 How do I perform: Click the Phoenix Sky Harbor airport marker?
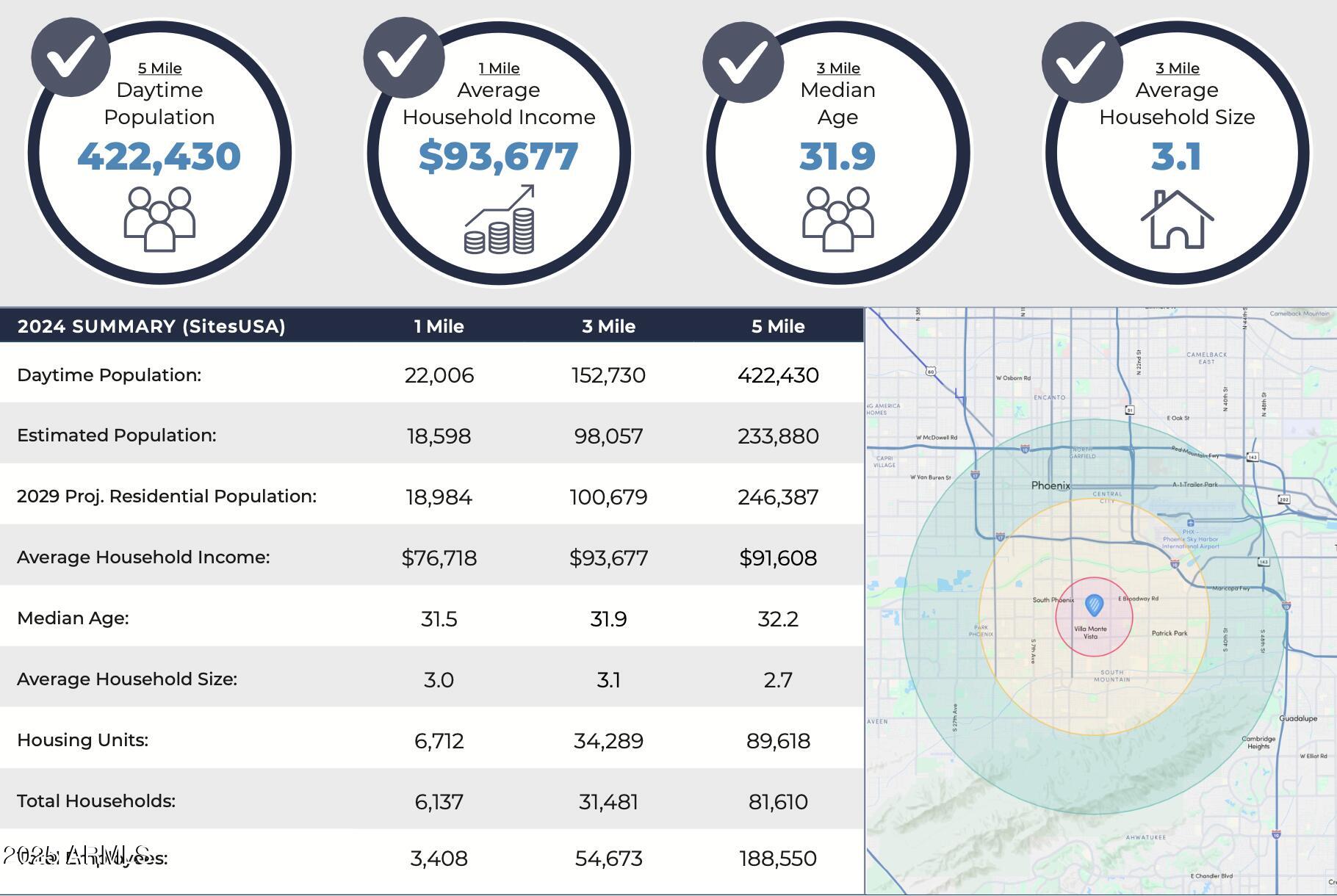coord(1190,524)
